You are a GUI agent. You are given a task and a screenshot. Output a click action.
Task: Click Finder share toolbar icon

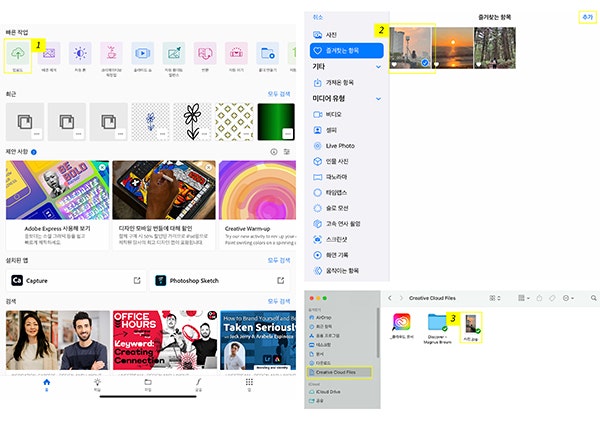click(539, 298)
